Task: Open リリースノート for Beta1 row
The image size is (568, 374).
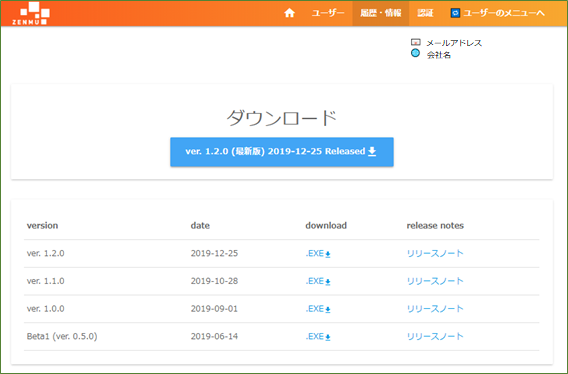Action: (x=435, y=336)
